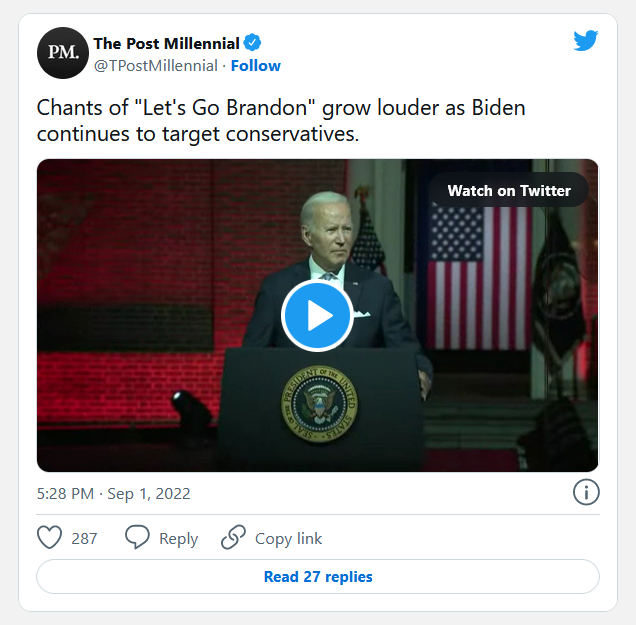The image size is (636, 625).
Task: Like the tweet with heart icon
Action: point(50,538)
